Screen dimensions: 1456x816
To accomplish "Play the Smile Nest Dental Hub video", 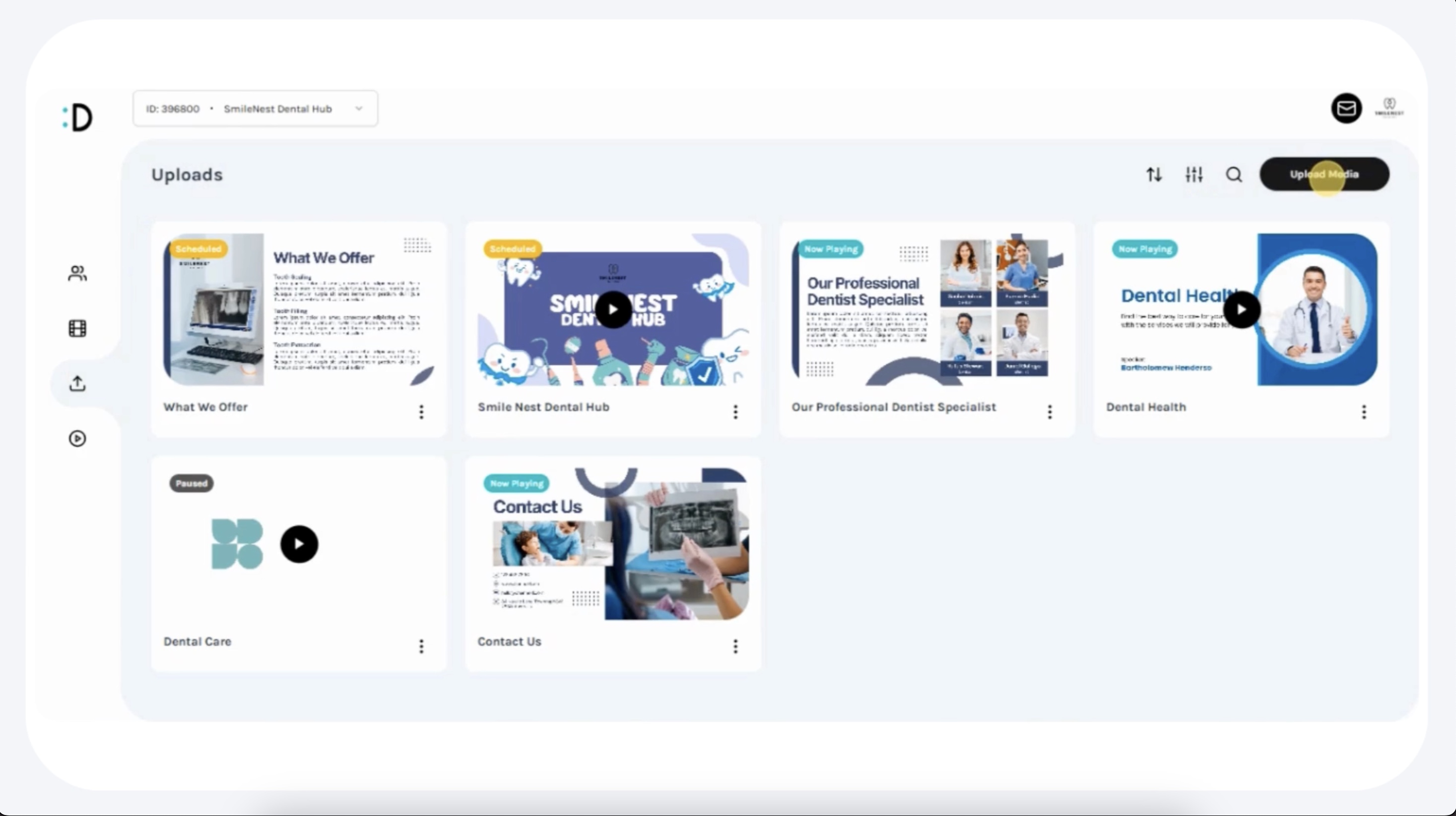I will (x=613, y=310).
